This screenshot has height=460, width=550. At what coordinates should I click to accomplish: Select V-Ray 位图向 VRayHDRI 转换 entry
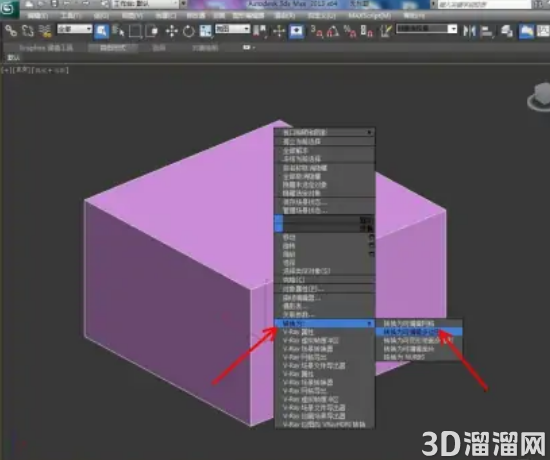pos(324,424)
